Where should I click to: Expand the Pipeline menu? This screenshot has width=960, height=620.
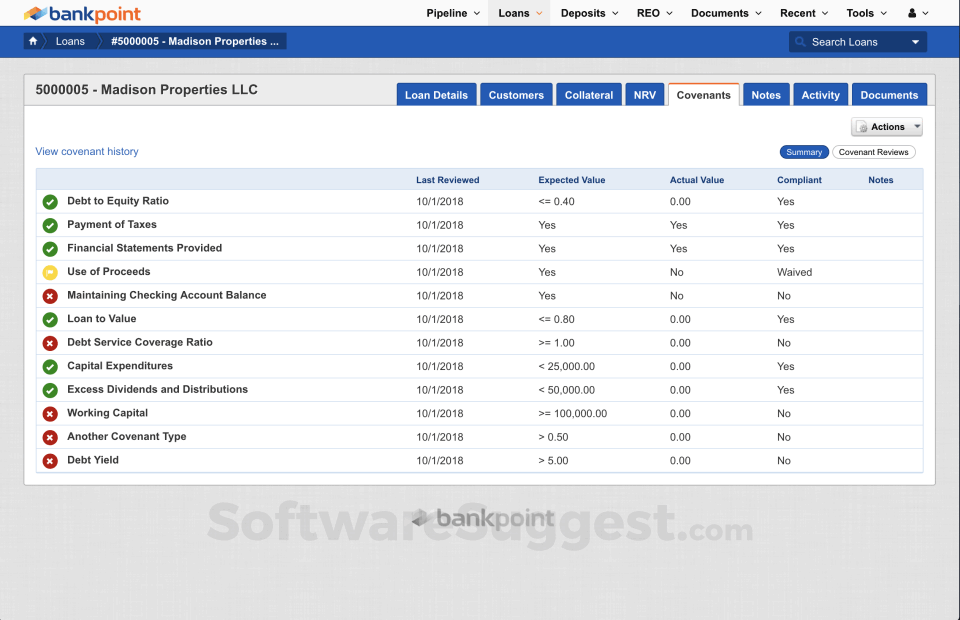[453, 13]
